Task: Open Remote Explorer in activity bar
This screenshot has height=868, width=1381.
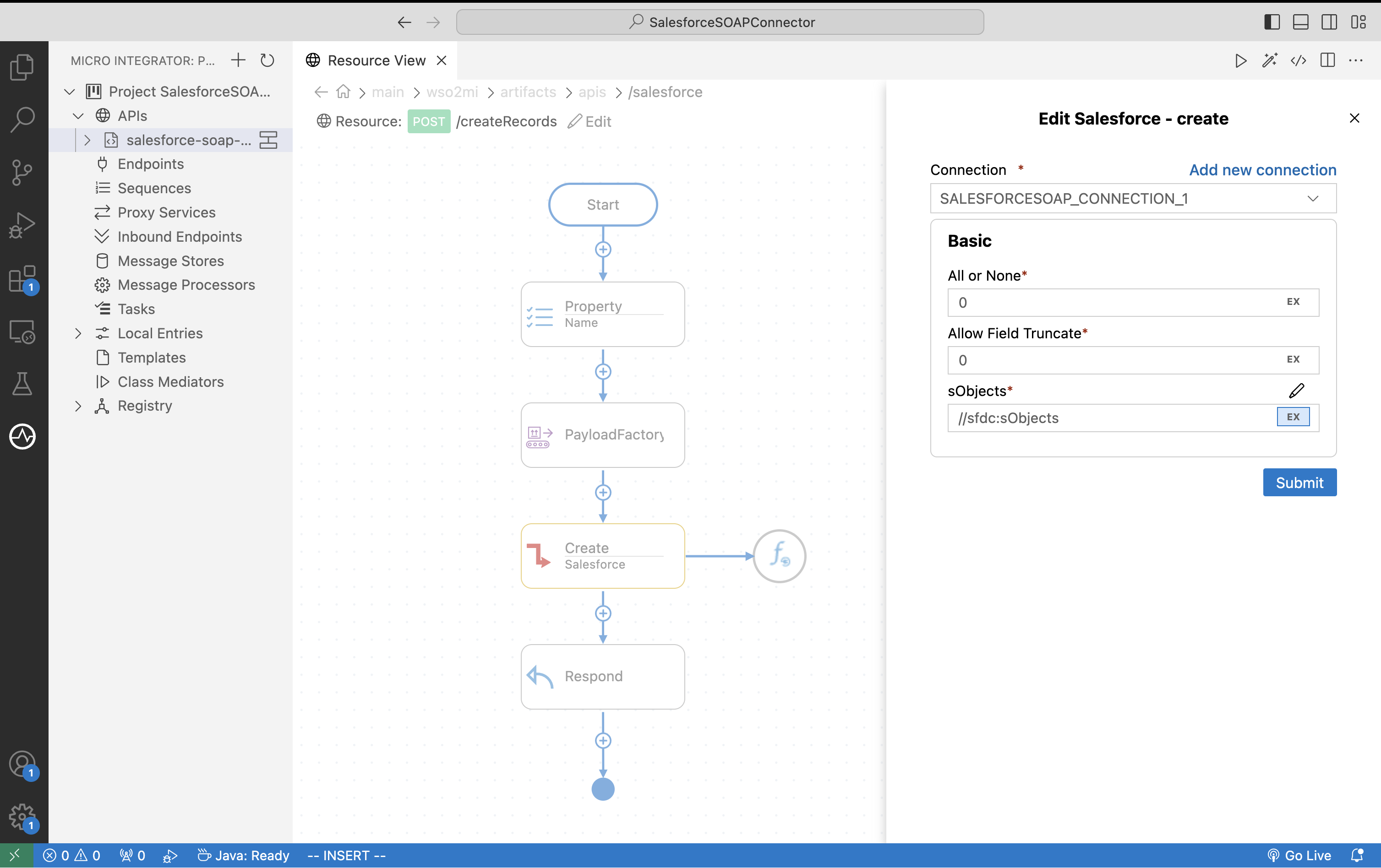Action: click(22, 331)
